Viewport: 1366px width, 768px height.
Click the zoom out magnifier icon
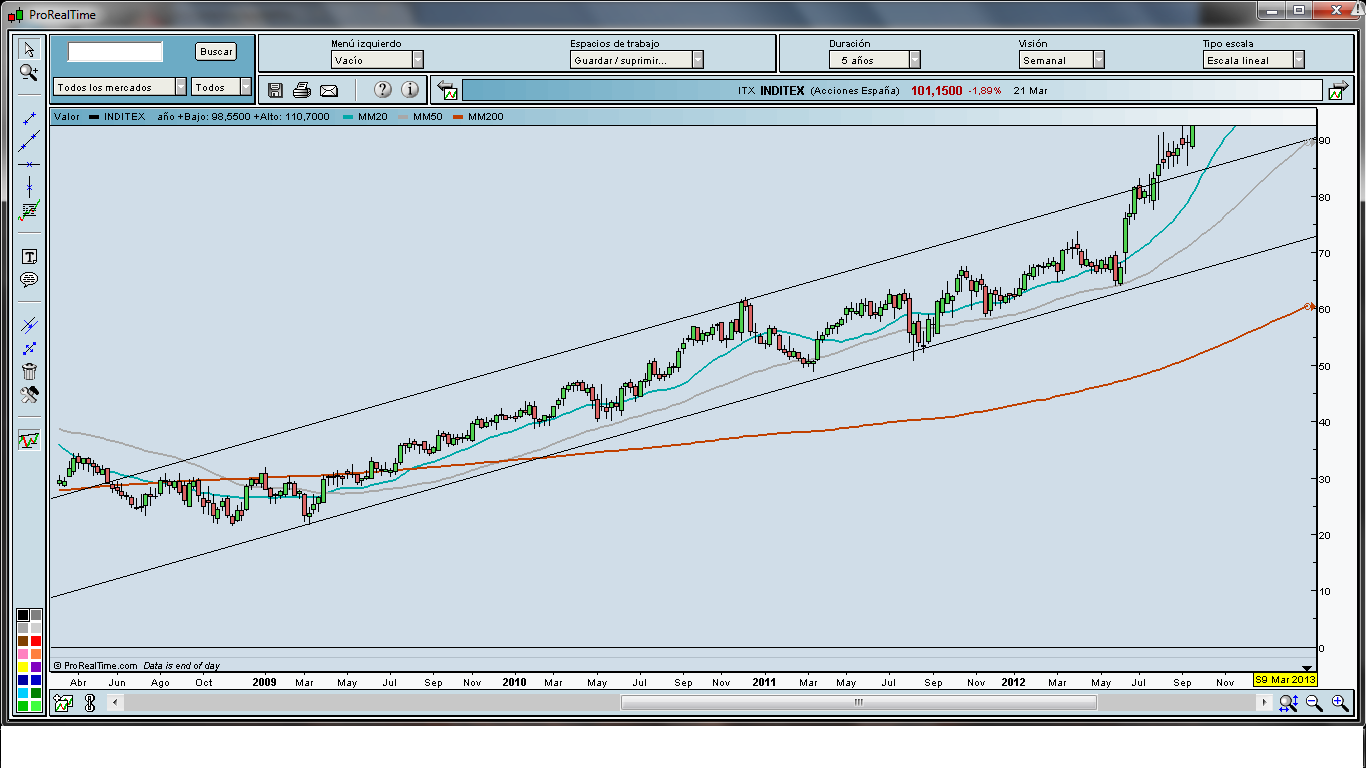tap(1314, 703)
